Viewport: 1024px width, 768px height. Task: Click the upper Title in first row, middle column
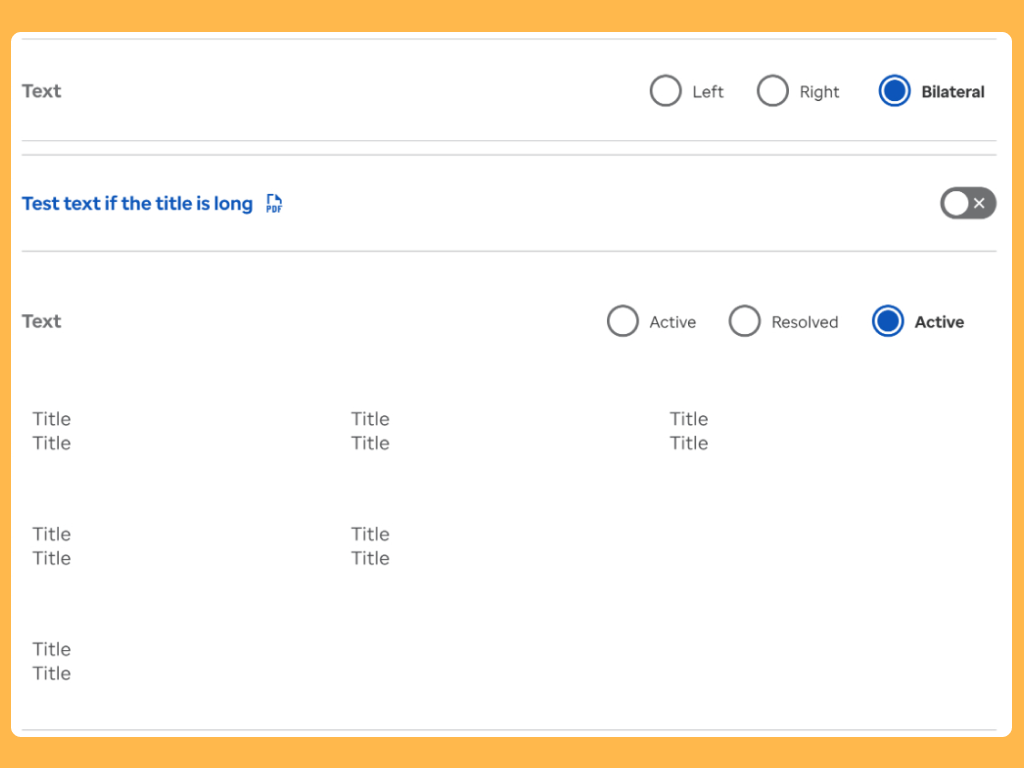370,419
